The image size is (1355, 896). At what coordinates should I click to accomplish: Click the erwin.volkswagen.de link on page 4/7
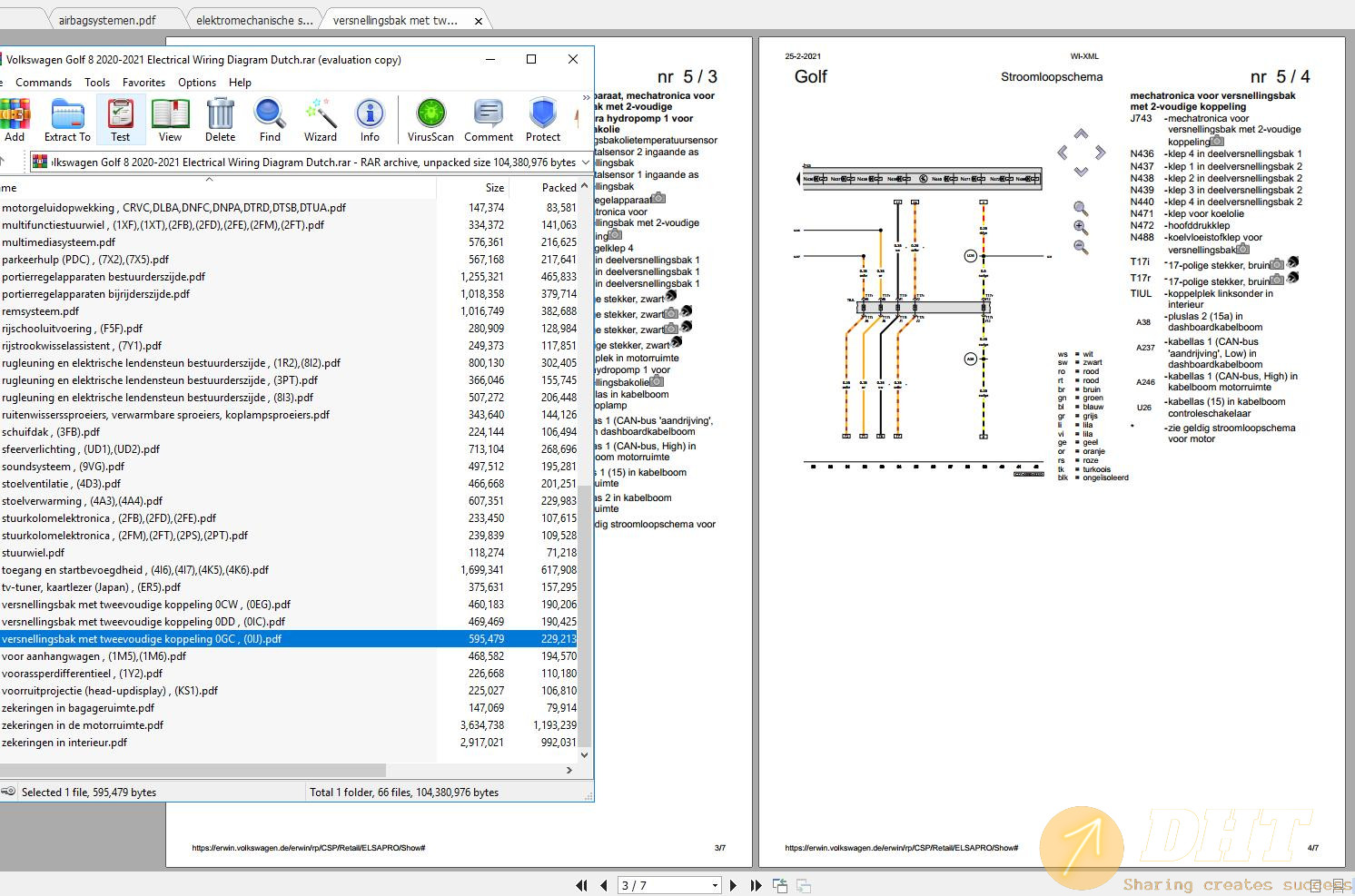point(901,848)
